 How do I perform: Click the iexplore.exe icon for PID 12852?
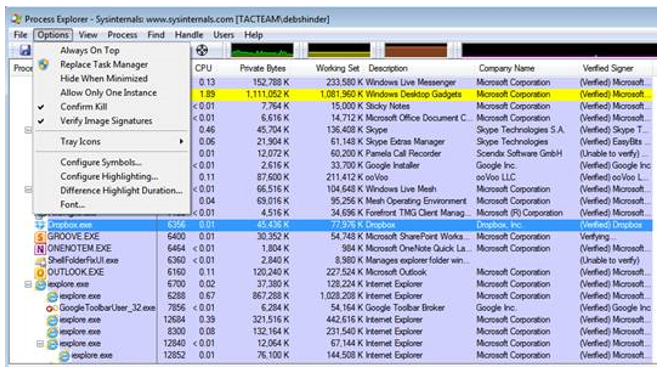pyautogui.click(x=64, y=355)
